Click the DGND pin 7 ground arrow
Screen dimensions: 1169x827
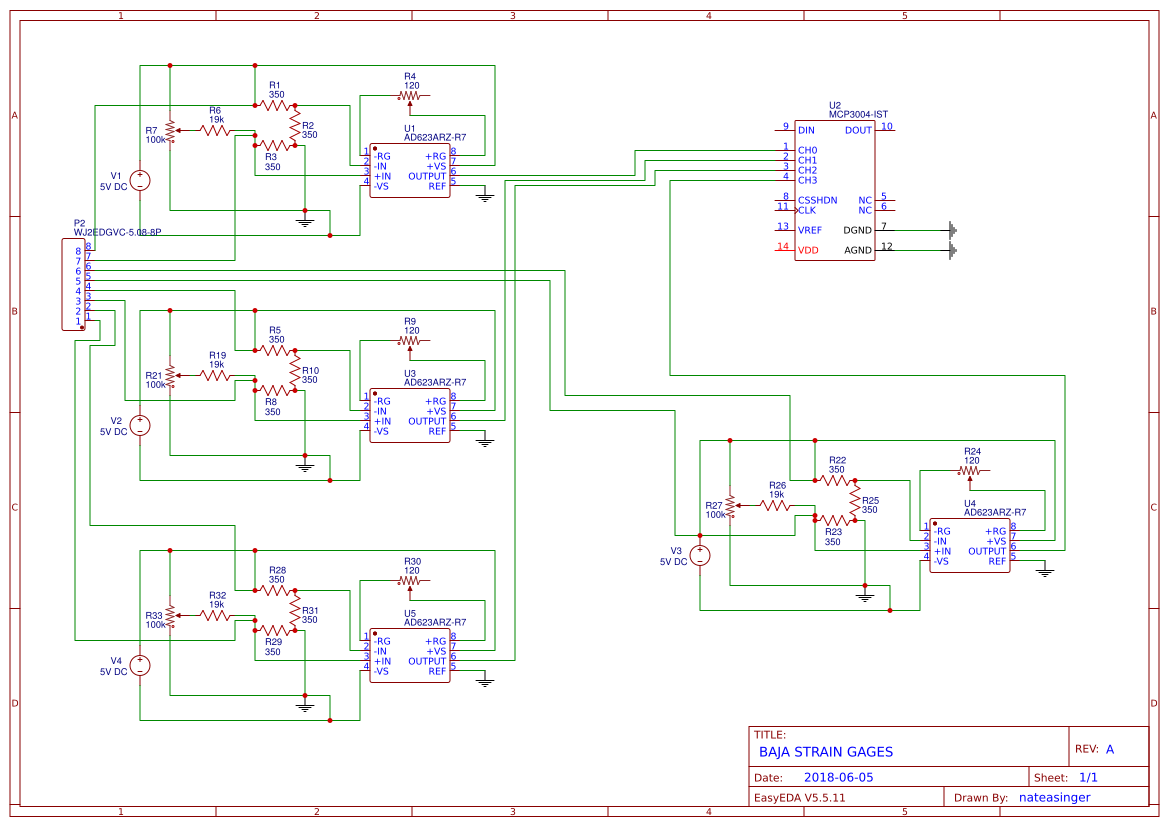[952, 230]
